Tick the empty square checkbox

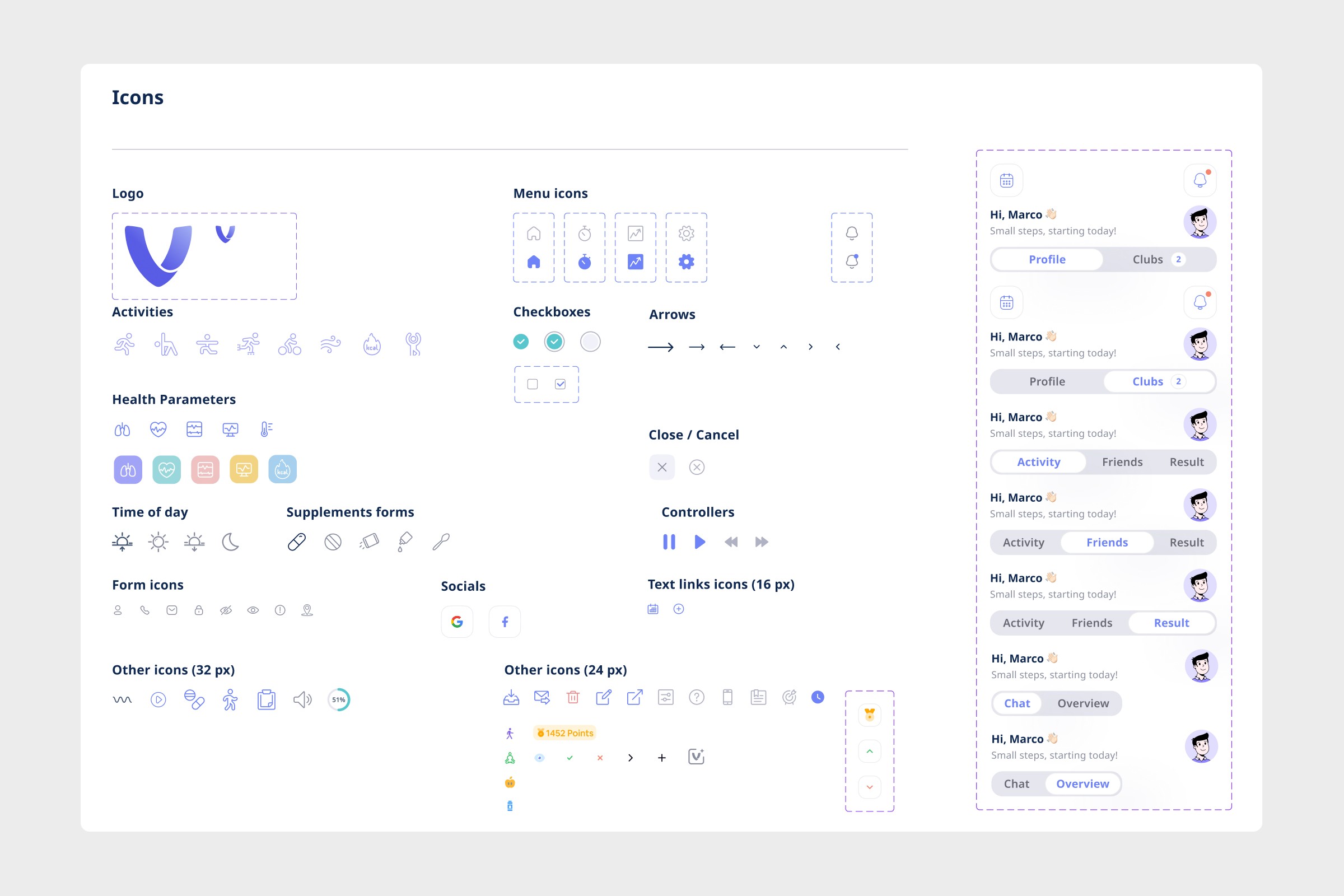(x=532, y=384)
